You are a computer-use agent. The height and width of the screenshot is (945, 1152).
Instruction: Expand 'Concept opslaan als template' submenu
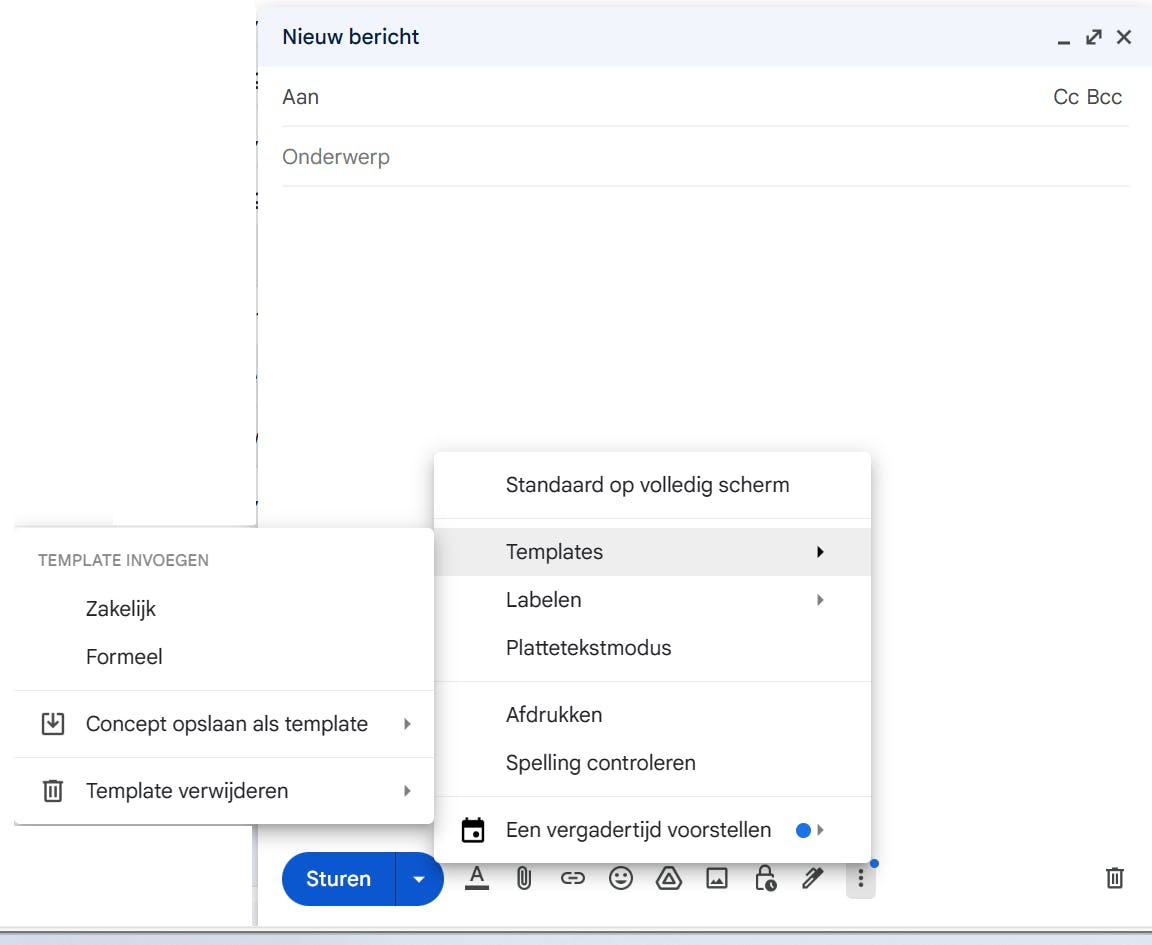click(226, 724)
